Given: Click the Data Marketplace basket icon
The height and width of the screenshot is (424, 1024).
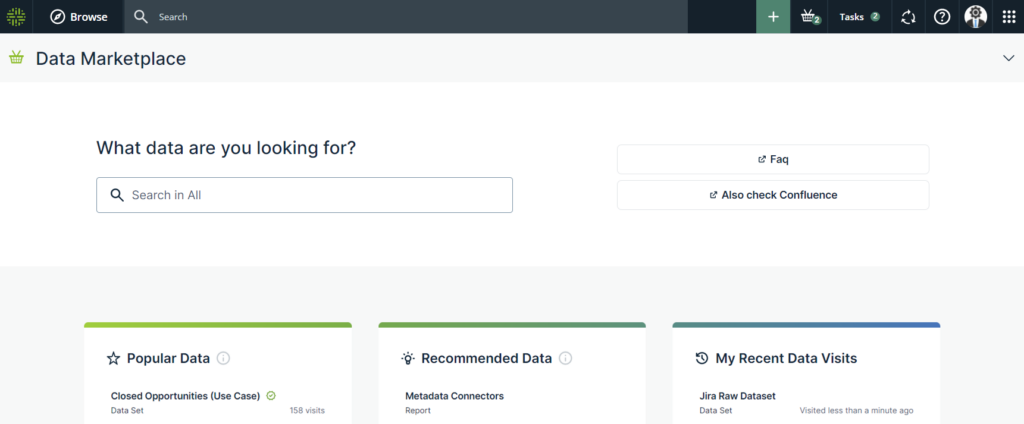Looking at the screenshot, I should click(16, 58).
